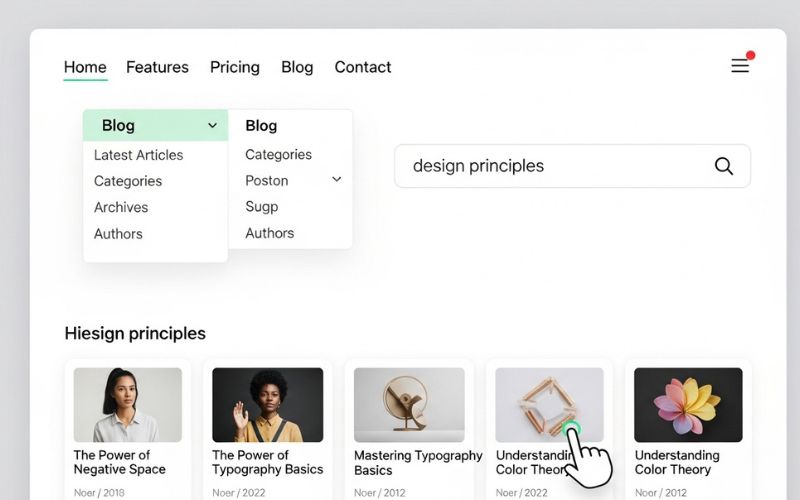This screenshot has height=500, width=800.
Task: Open The Power of Typography Basics image
Action: pos(267,404)
